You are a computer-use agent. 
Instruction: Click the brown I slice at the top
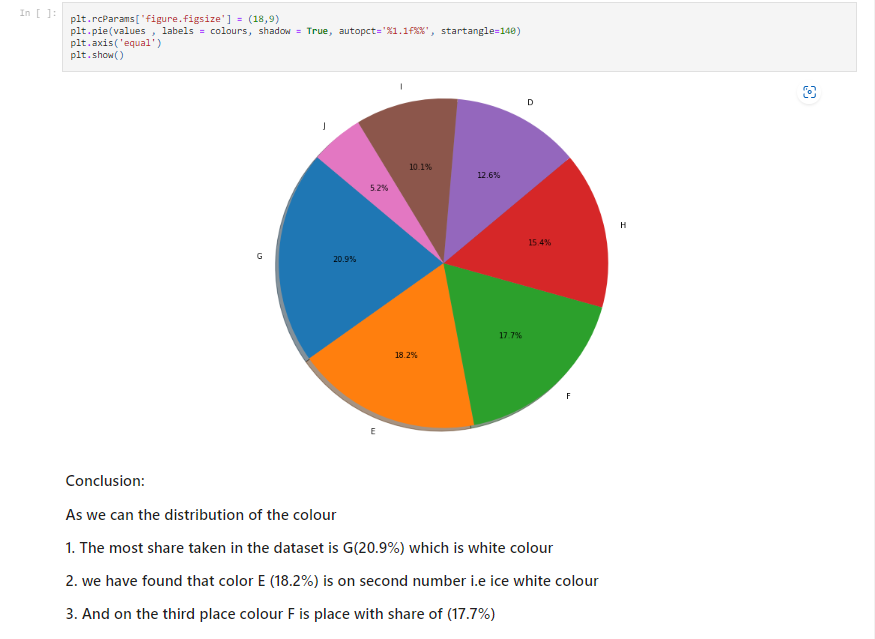click(x=418, y=167)
